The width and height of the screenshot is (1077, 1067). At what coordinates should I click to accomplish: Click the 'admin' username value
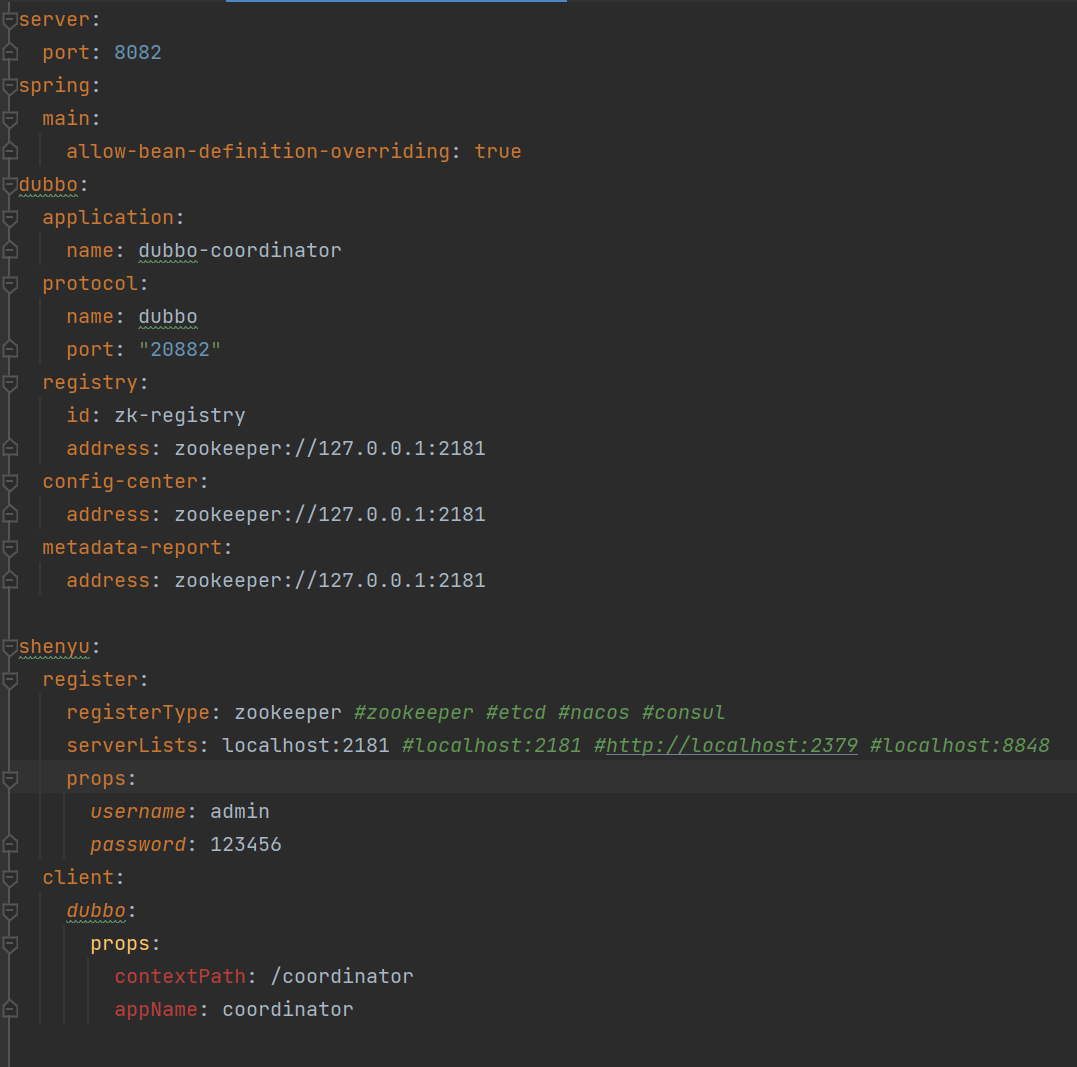coord(240,811)
